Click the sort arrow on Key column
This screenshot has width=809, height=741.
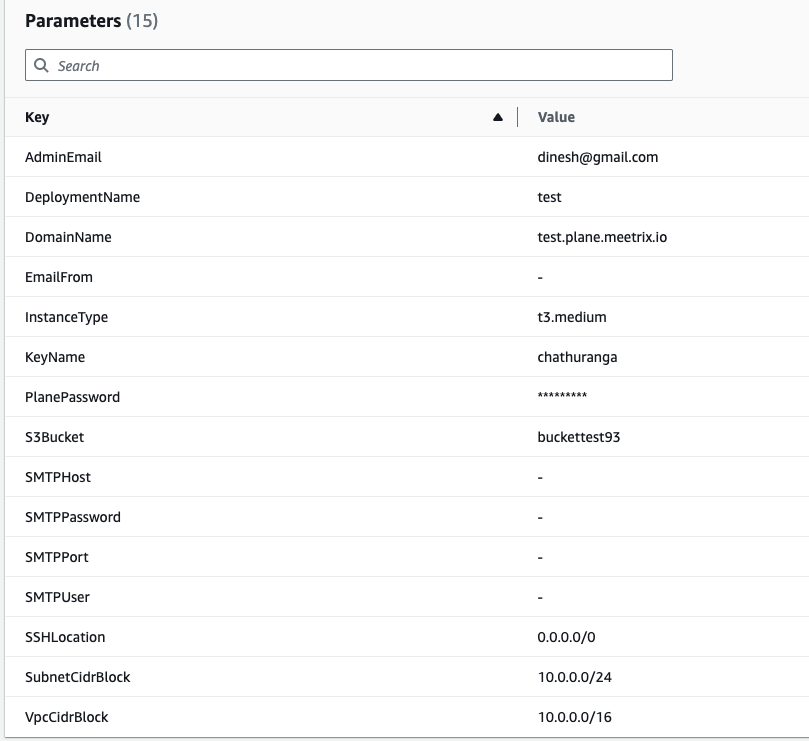click(497, 117)
